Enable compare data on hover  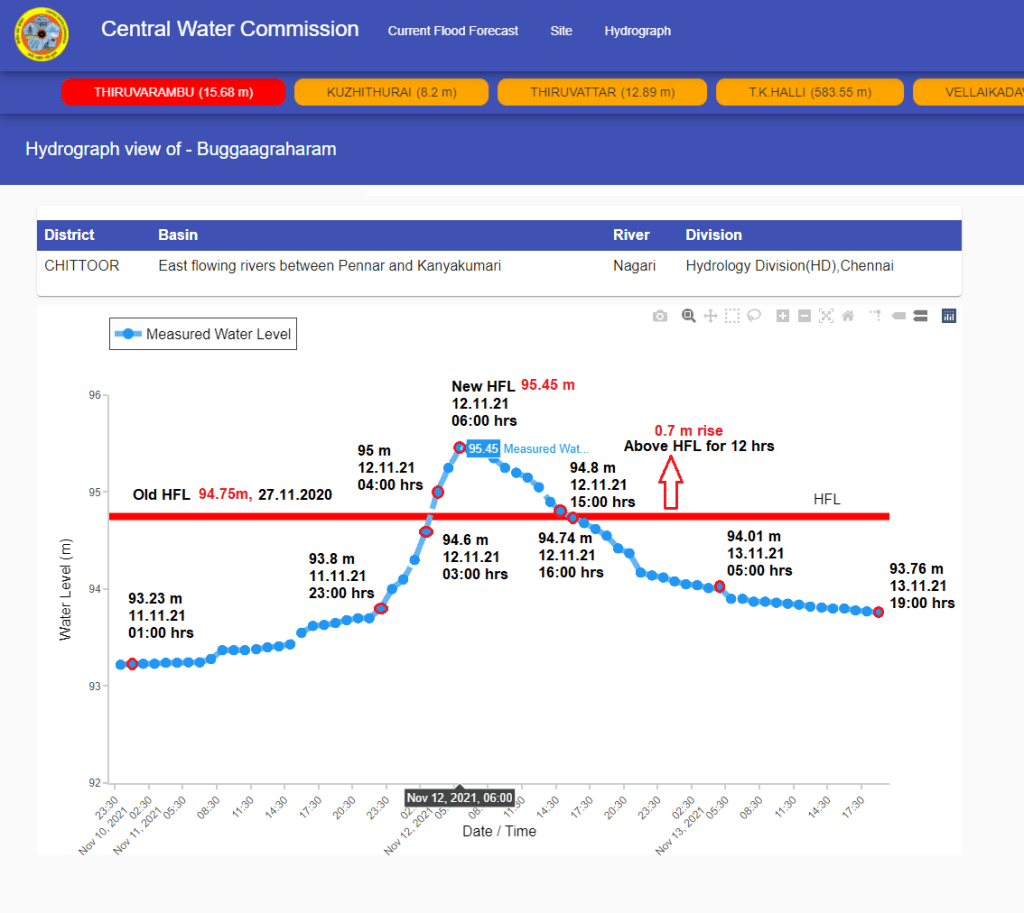[920, 316]
